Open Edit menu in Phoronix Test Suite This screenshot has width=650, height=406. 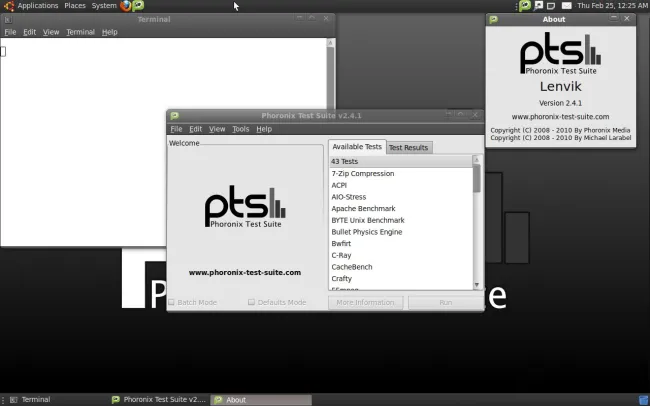195,129
